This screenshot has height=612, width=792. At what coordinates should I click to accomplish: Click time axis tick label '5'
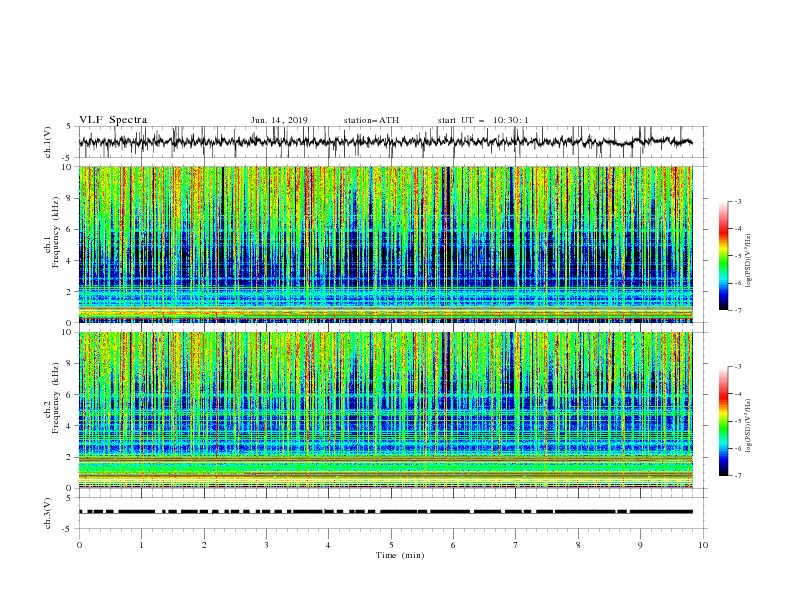coord(391,545)
